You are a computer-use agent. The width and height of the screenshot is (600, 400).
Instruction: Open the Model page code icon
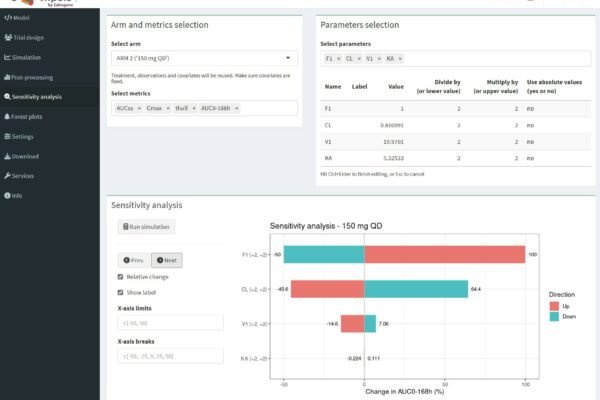click(7, 18)
